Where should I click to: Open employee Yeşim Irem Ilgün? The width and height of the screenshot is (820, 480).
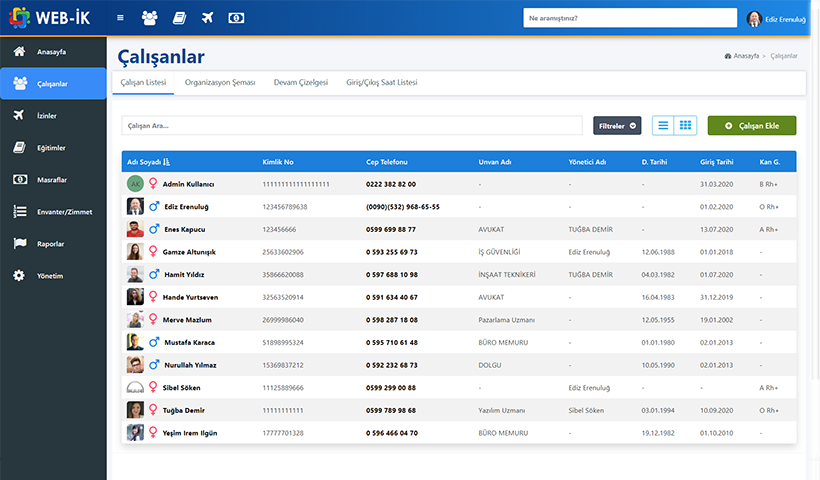click(190, 433)
